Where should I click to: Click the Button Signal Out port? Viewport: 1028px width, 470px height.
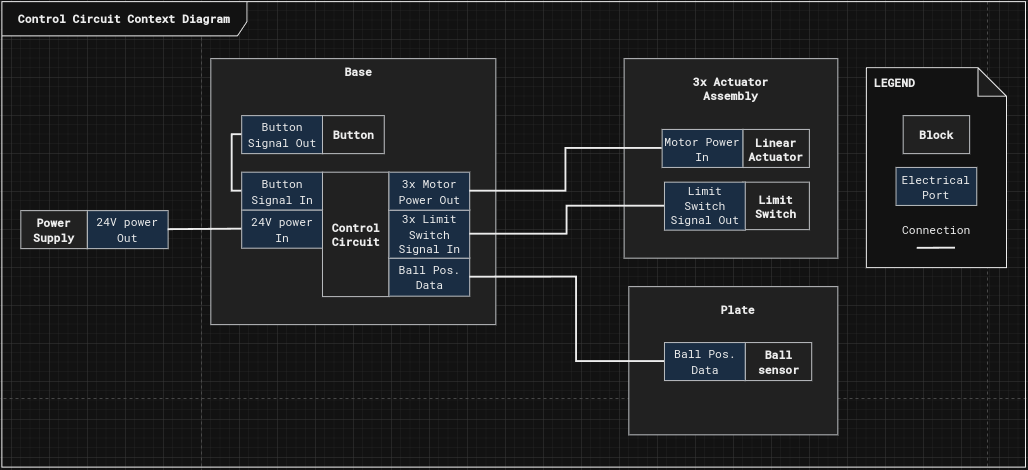click(281, 135)
